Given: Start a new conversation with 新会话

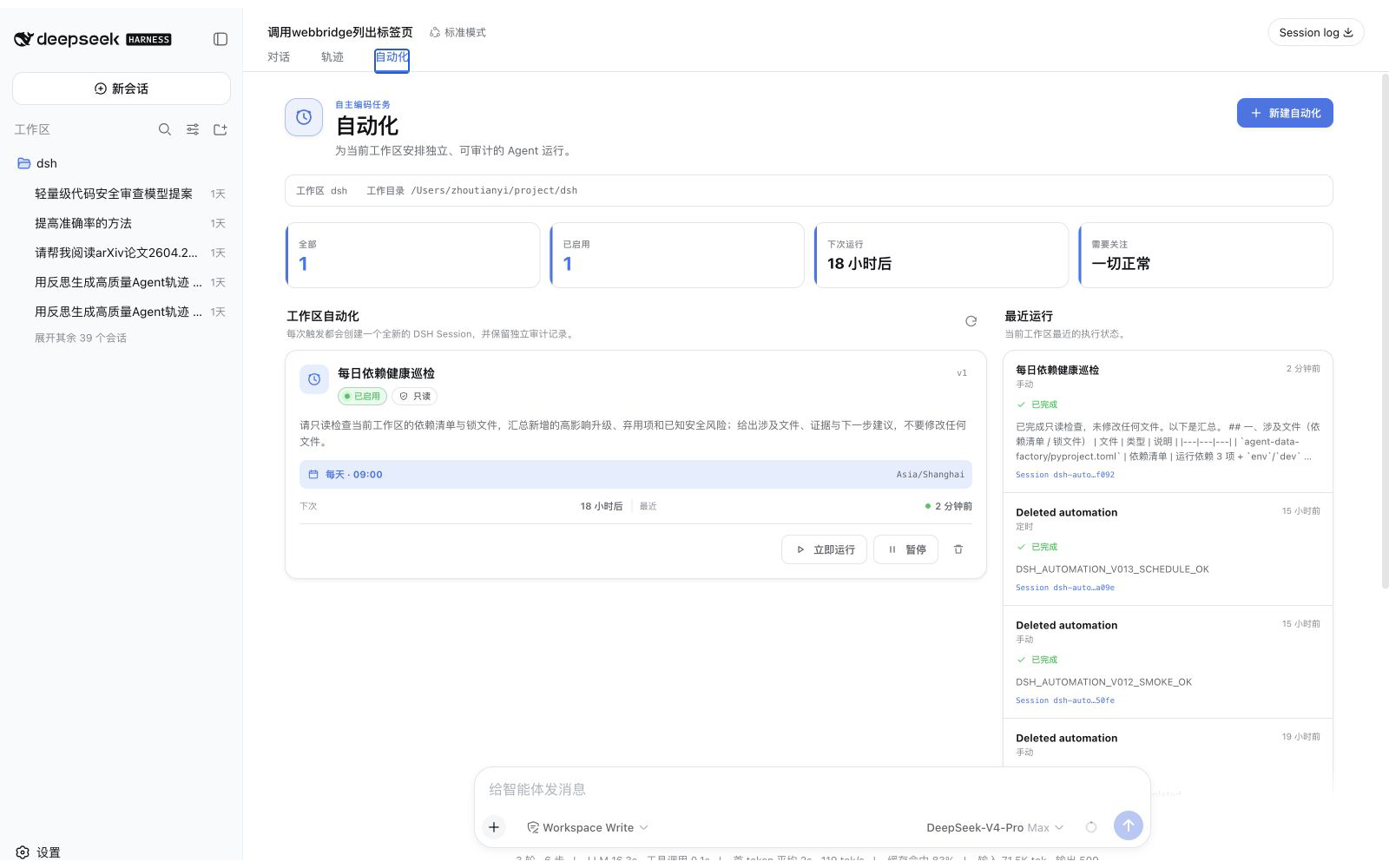Looking at the screenshot, I should [122, 89].
